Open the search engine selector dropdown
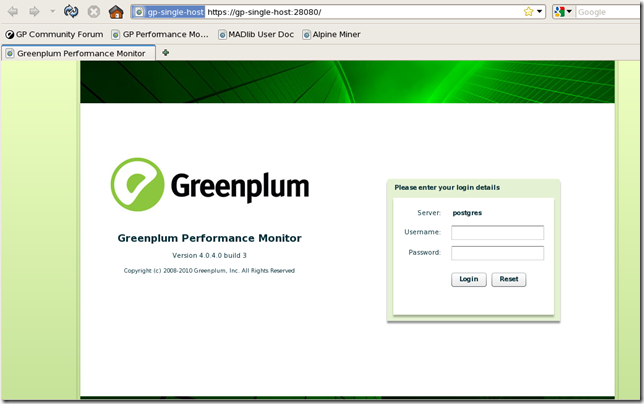The image size is (644, 404). click(563, 12)
